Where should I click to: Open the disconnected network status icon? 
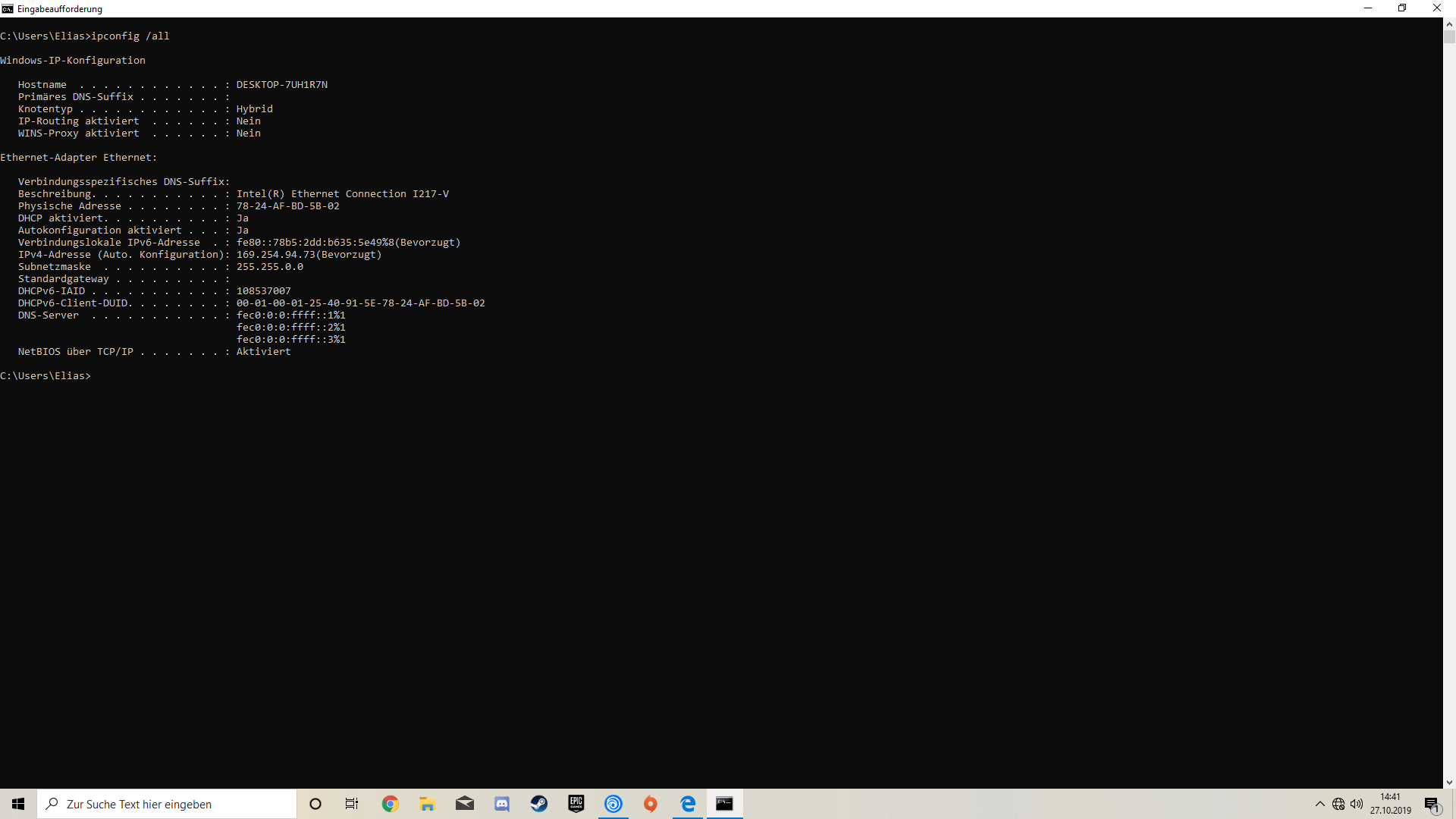1338,804
